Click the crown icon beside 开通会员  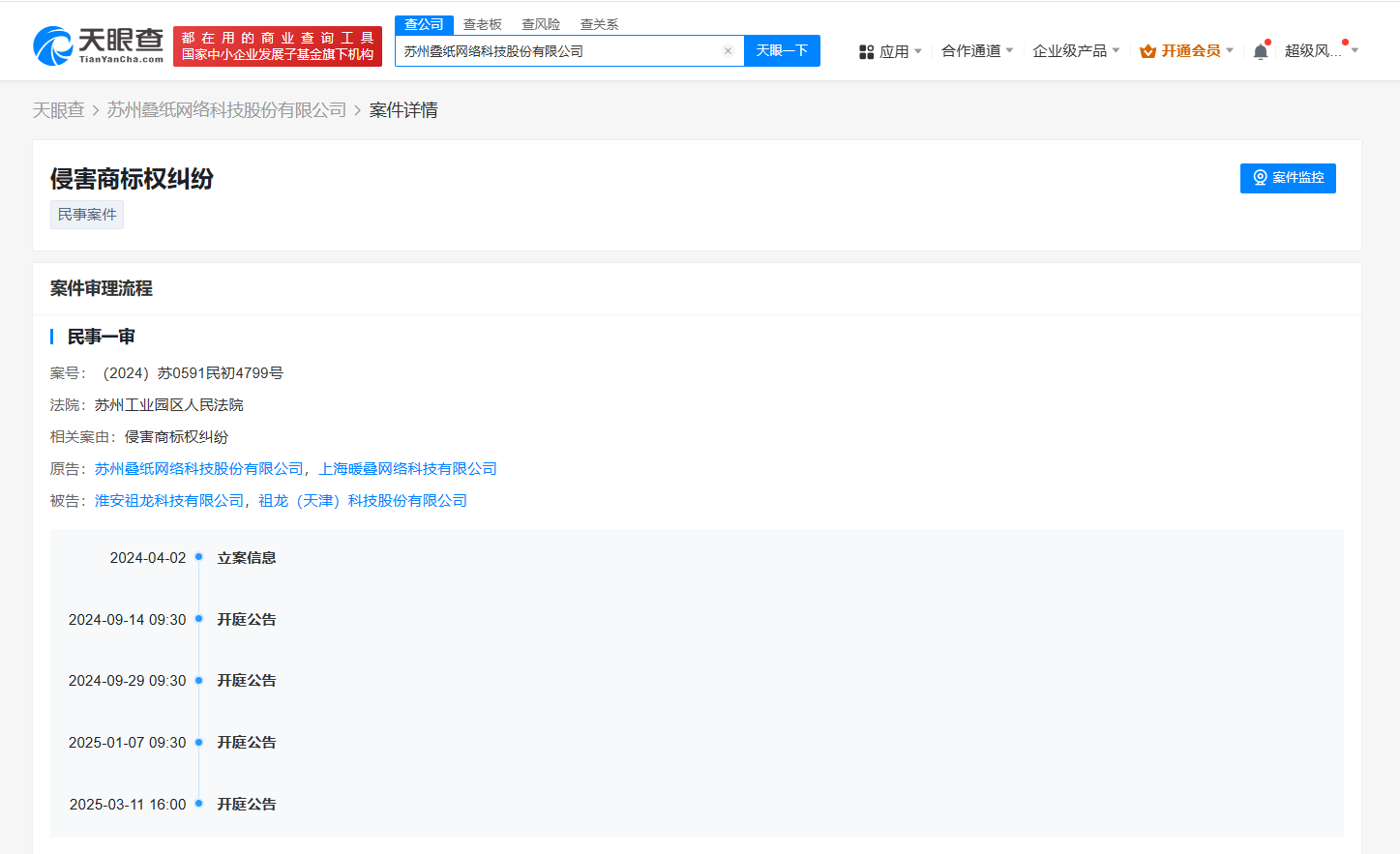coord(1147,51)
